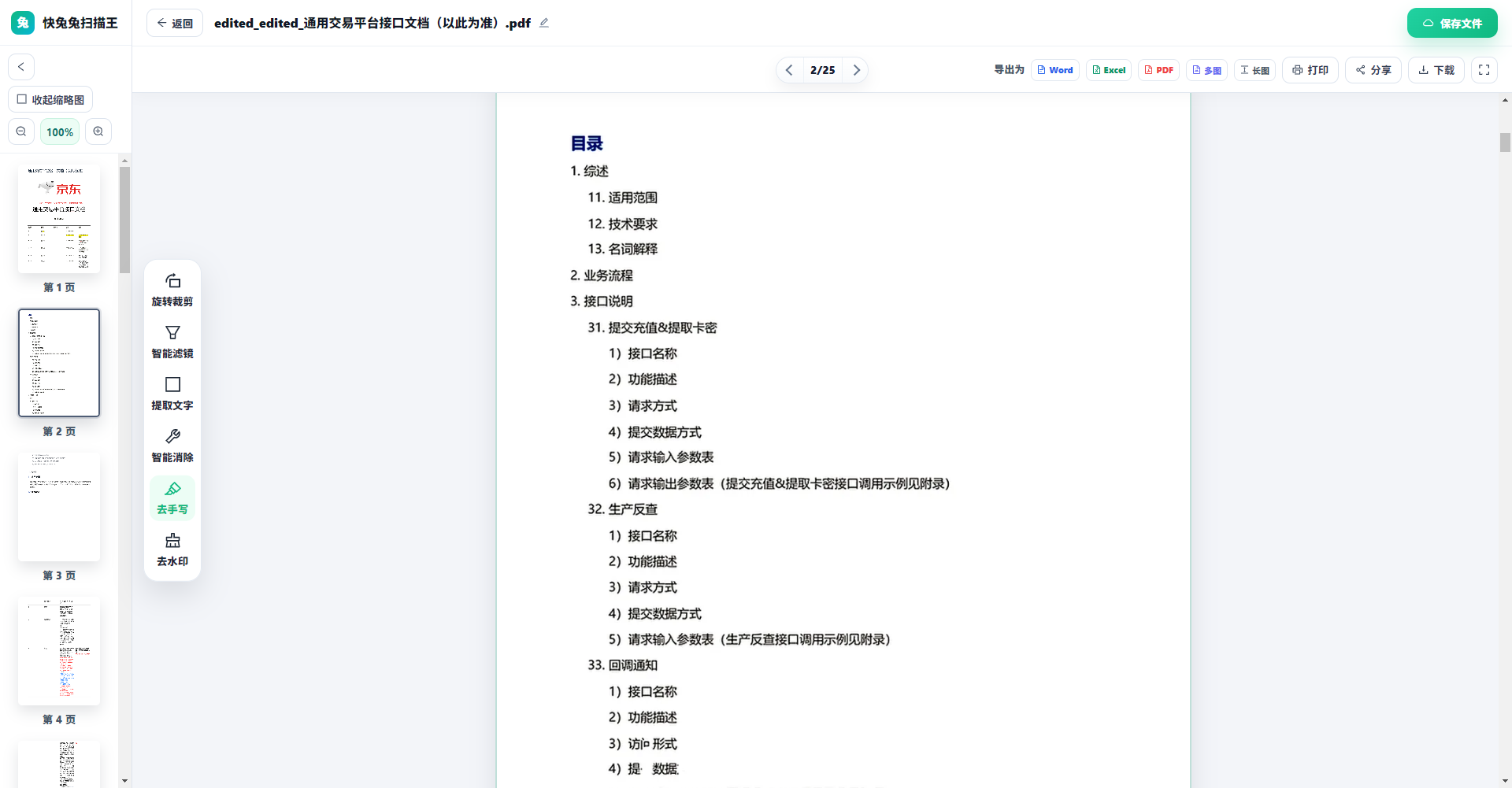Open page 2 thumbnail
This screenshot has height=788, width=1512.
point(59,363)
